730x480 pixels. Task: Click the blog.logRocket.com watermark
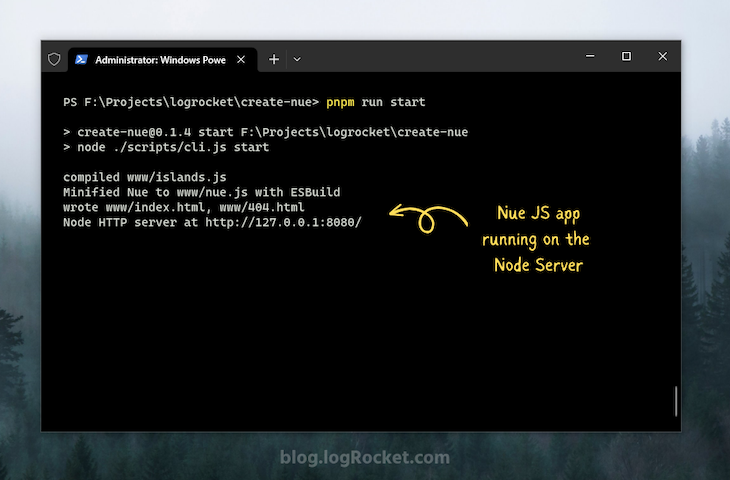click(x=364, y=458)
